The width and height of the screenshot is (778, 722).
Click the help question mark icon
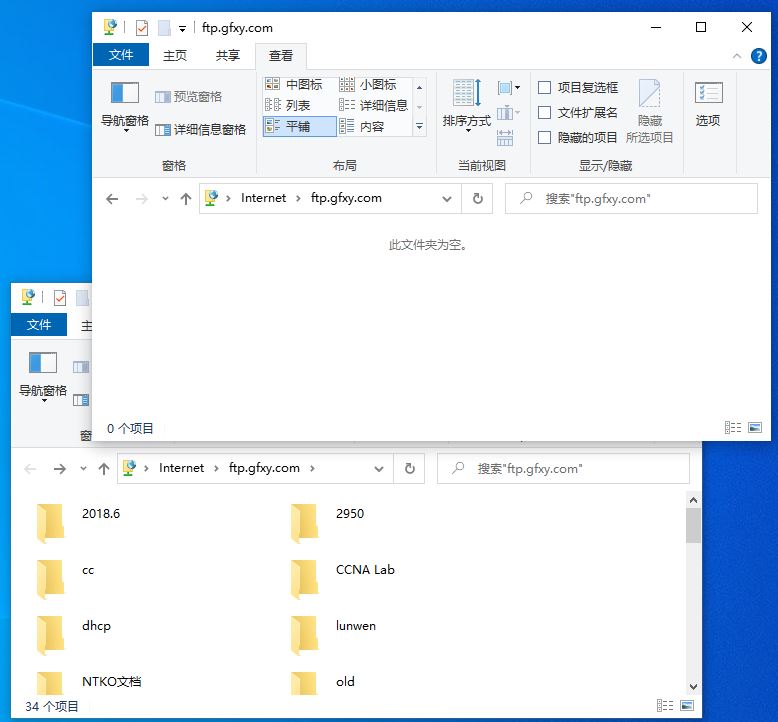pos(759,56)
